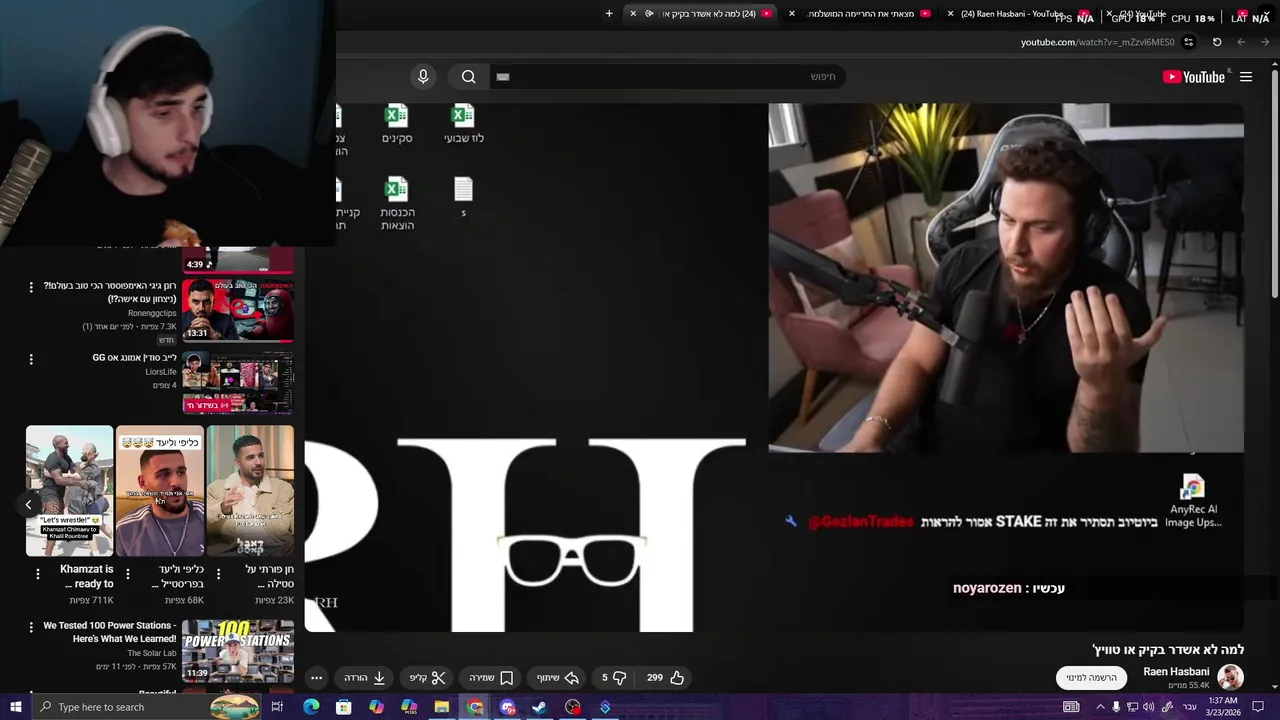Click the youtube.com/watch address bar

pyautogui.click(x=1097, y=42)
